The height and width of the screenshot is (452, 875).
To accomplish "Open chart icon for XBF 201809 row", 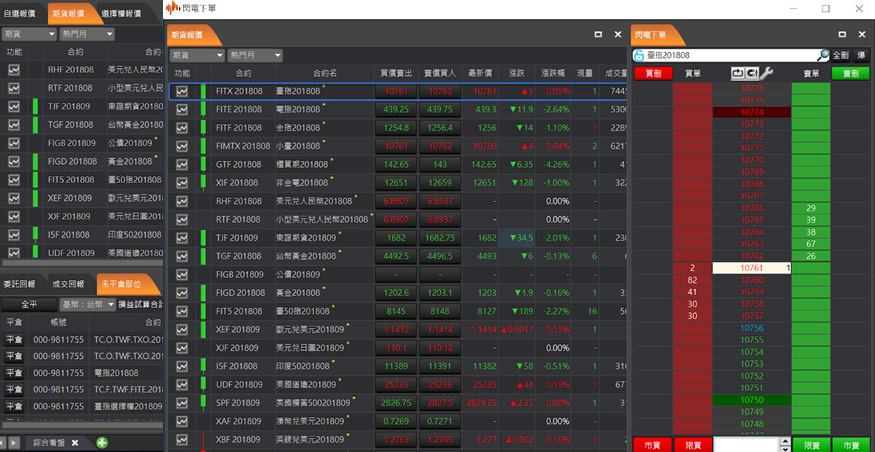I will click(x=182, y=439).
